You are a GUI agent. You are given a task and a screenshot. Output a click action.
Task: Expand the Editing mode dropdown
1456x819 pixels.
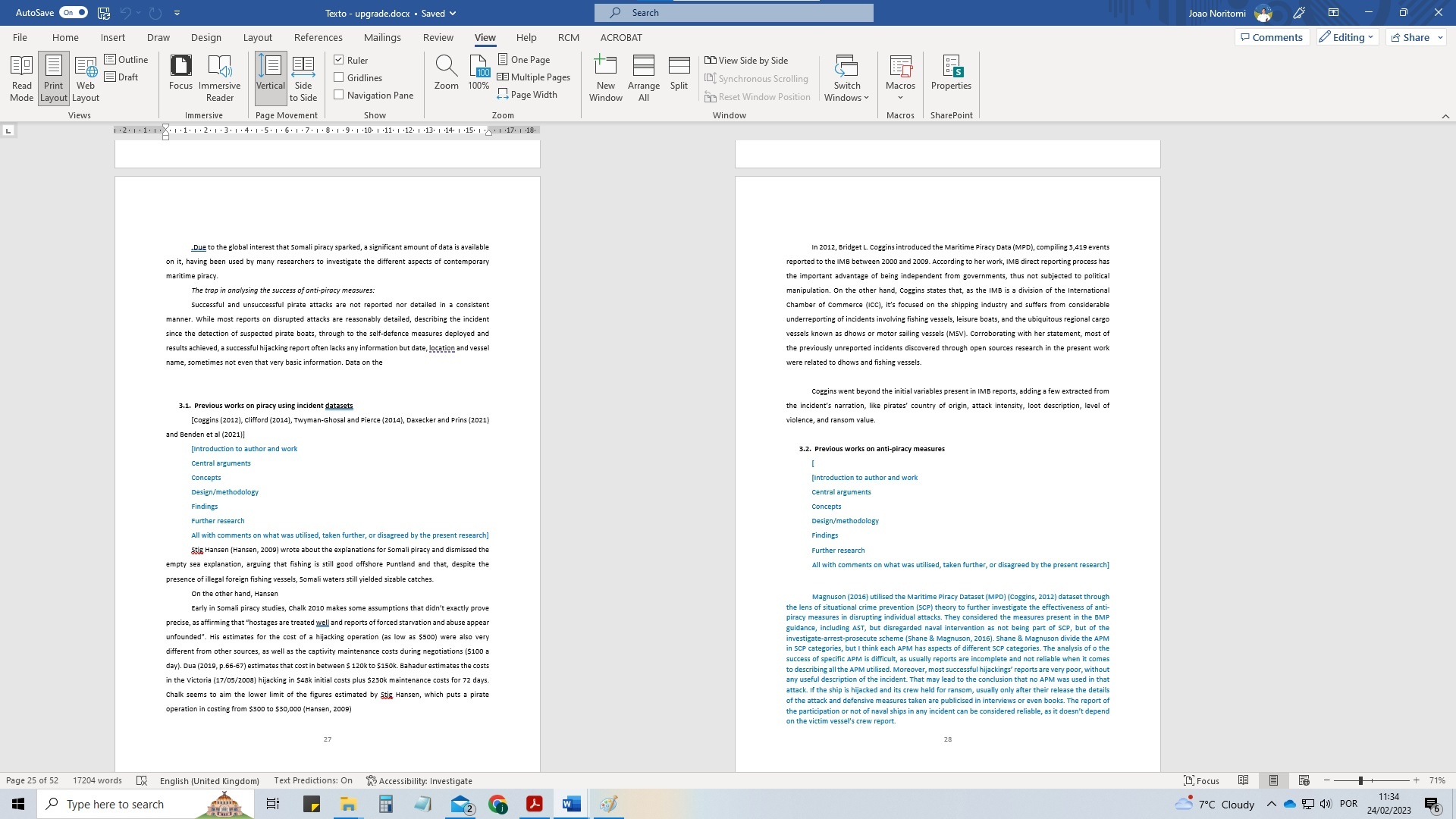(1347, 37)
